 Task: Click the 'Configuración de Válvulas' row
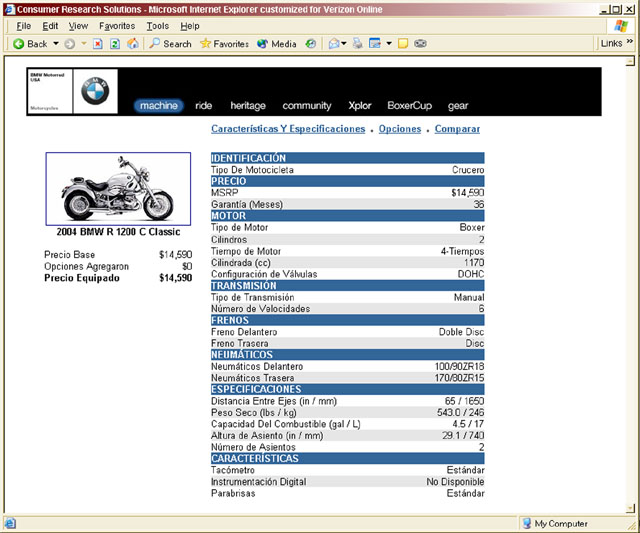(x=347, y=274)
